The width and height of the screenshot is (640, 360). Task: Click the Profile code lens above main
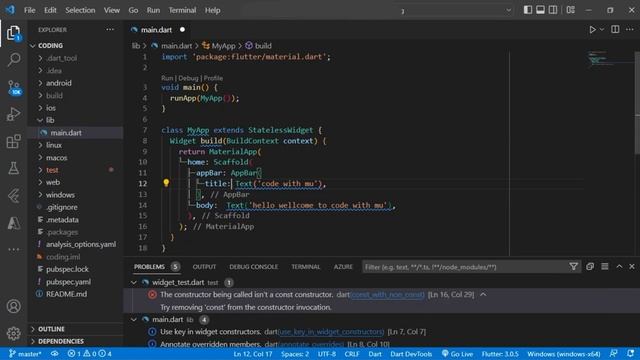[213, 78]
